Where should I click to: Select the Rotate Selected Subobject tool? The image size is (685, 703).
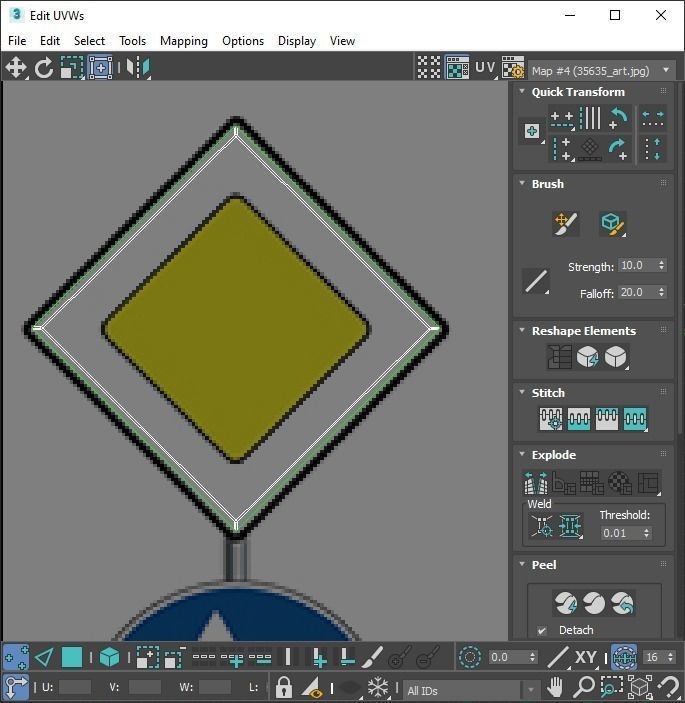pos(44,68)
